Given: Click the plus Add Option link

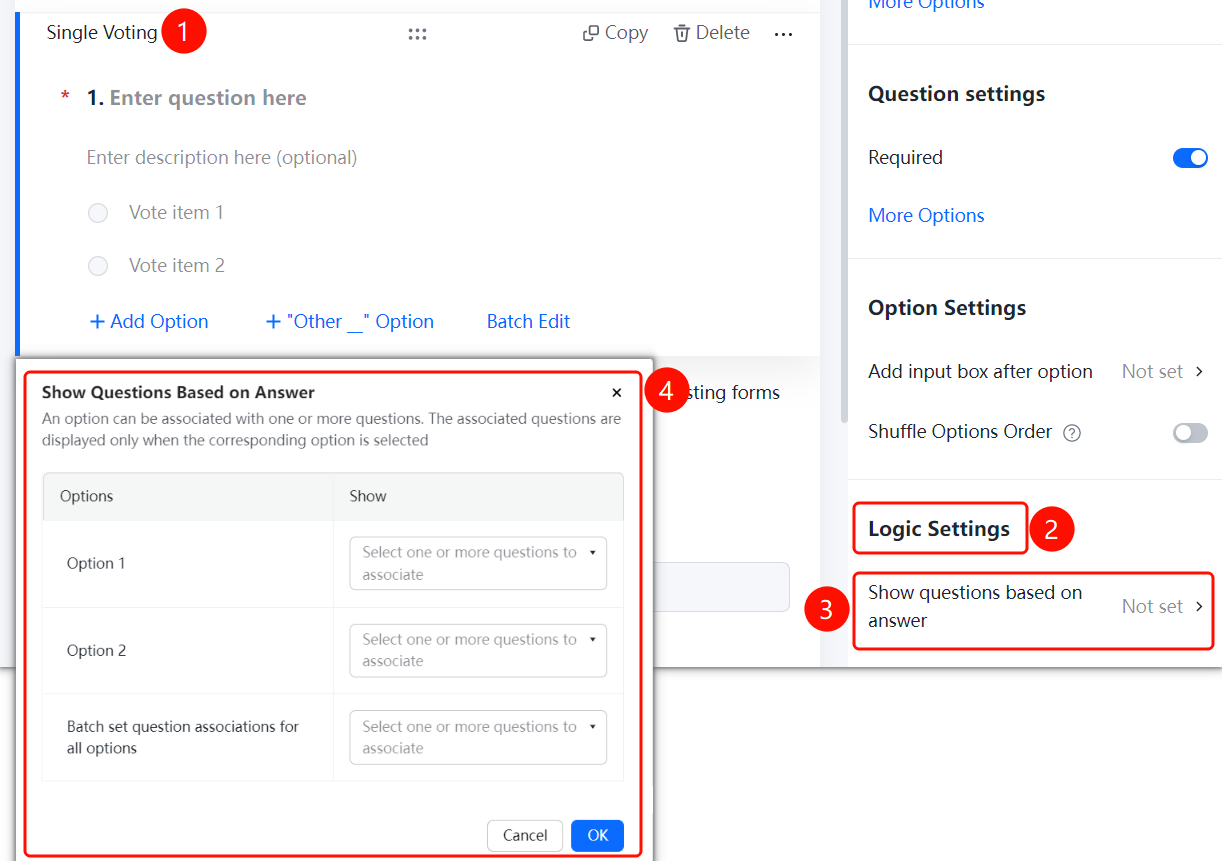Looking at the screenshot, I should (149, 321).
